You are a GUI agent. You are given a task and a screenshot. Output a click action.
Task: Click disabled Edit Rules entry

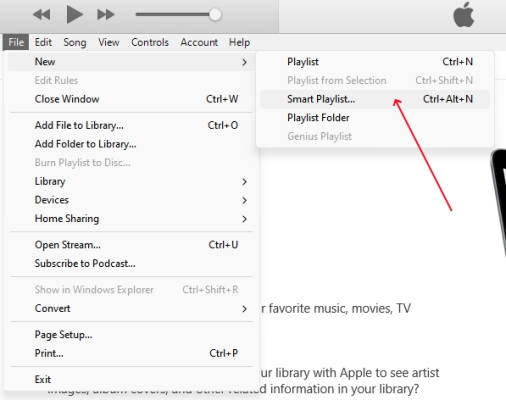(x=131, y=80)
